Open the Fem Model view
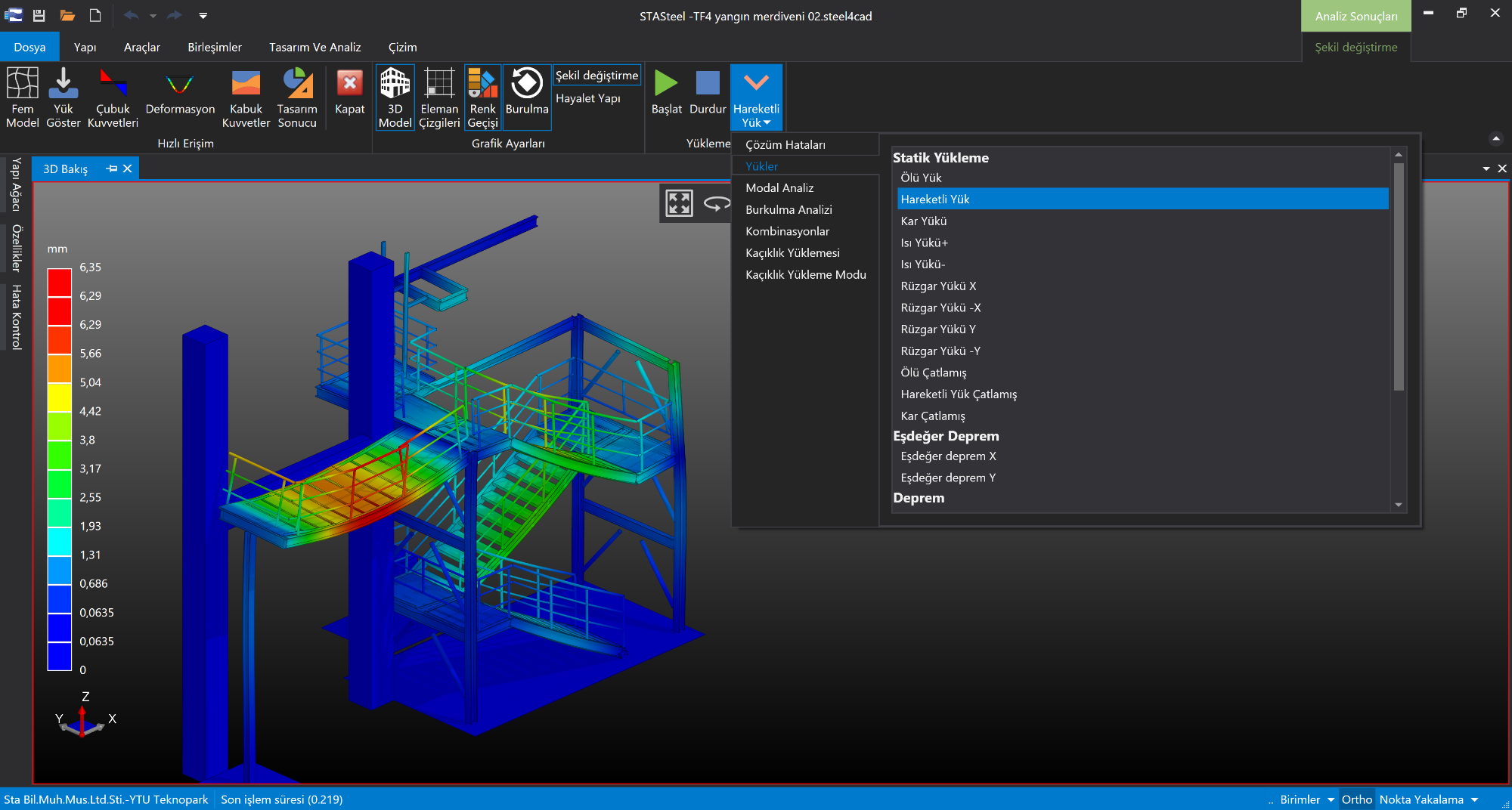The image size is (1512, 810). 22,97
